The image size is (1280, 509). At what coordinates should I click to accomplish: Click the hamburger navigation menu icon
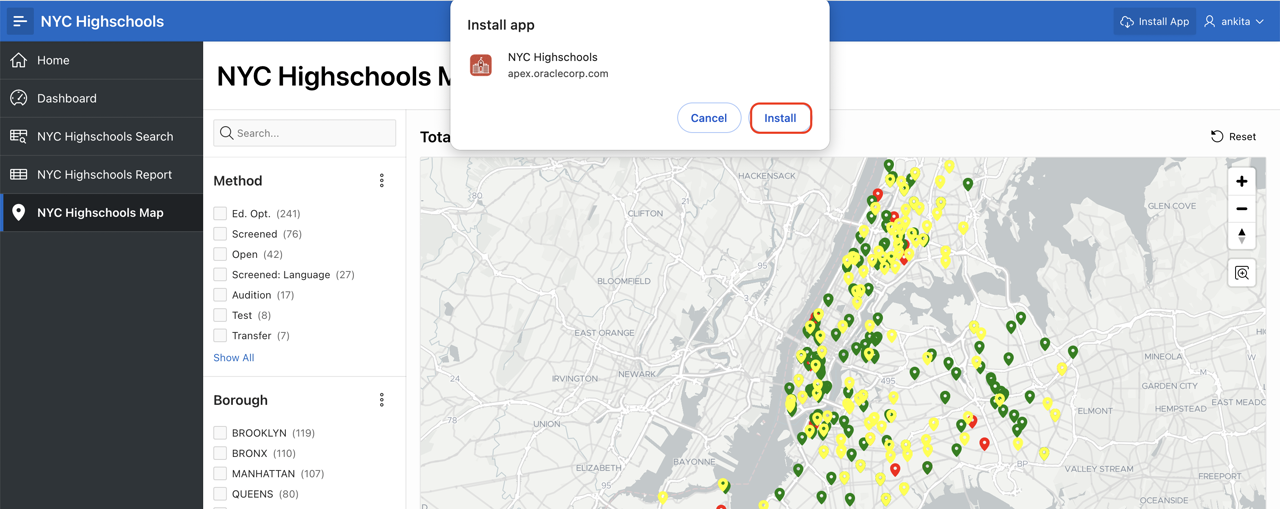click(19, 21)
